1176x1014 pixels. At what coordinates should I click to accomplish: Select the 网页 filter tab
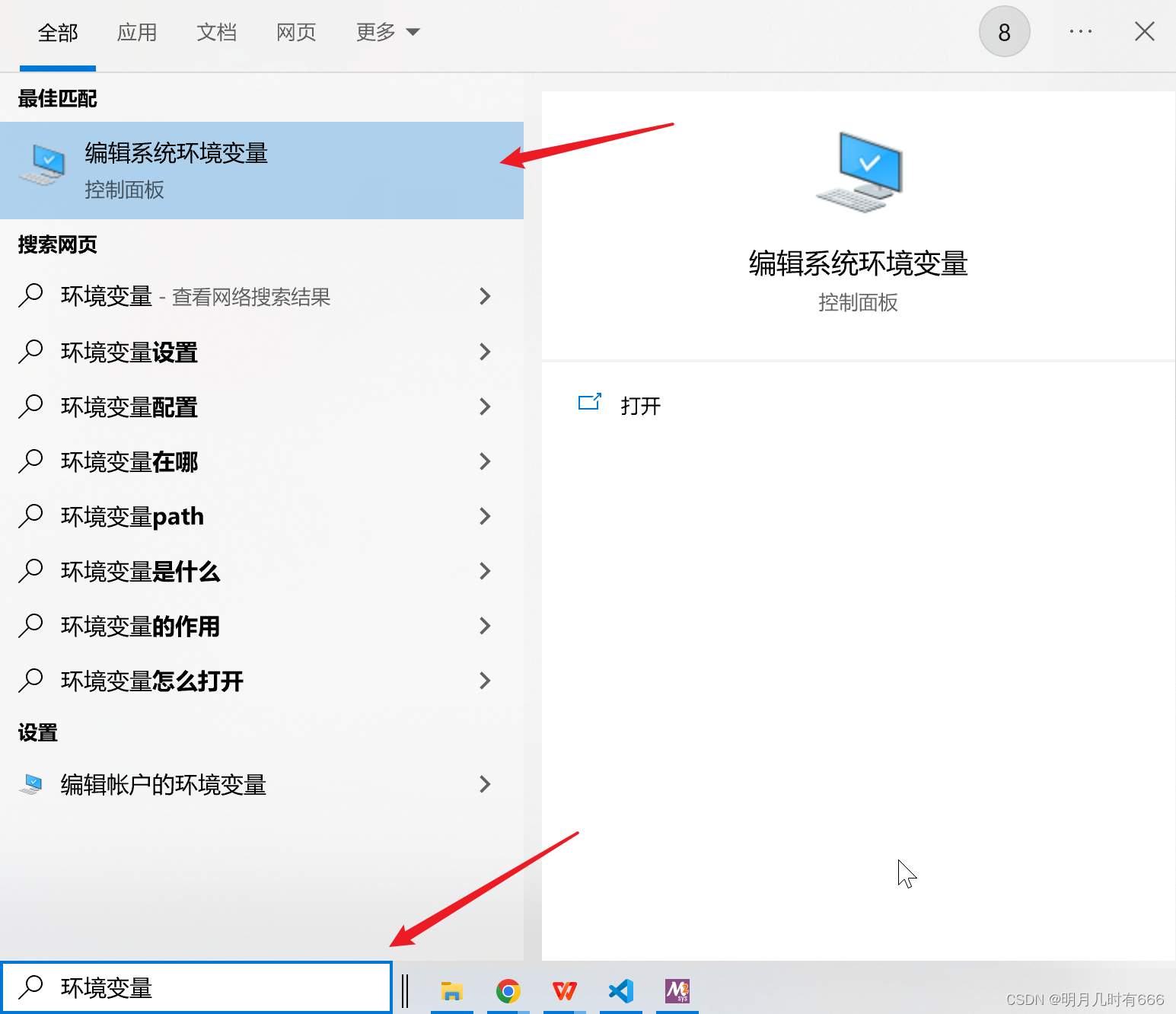(x=296, y=32)
